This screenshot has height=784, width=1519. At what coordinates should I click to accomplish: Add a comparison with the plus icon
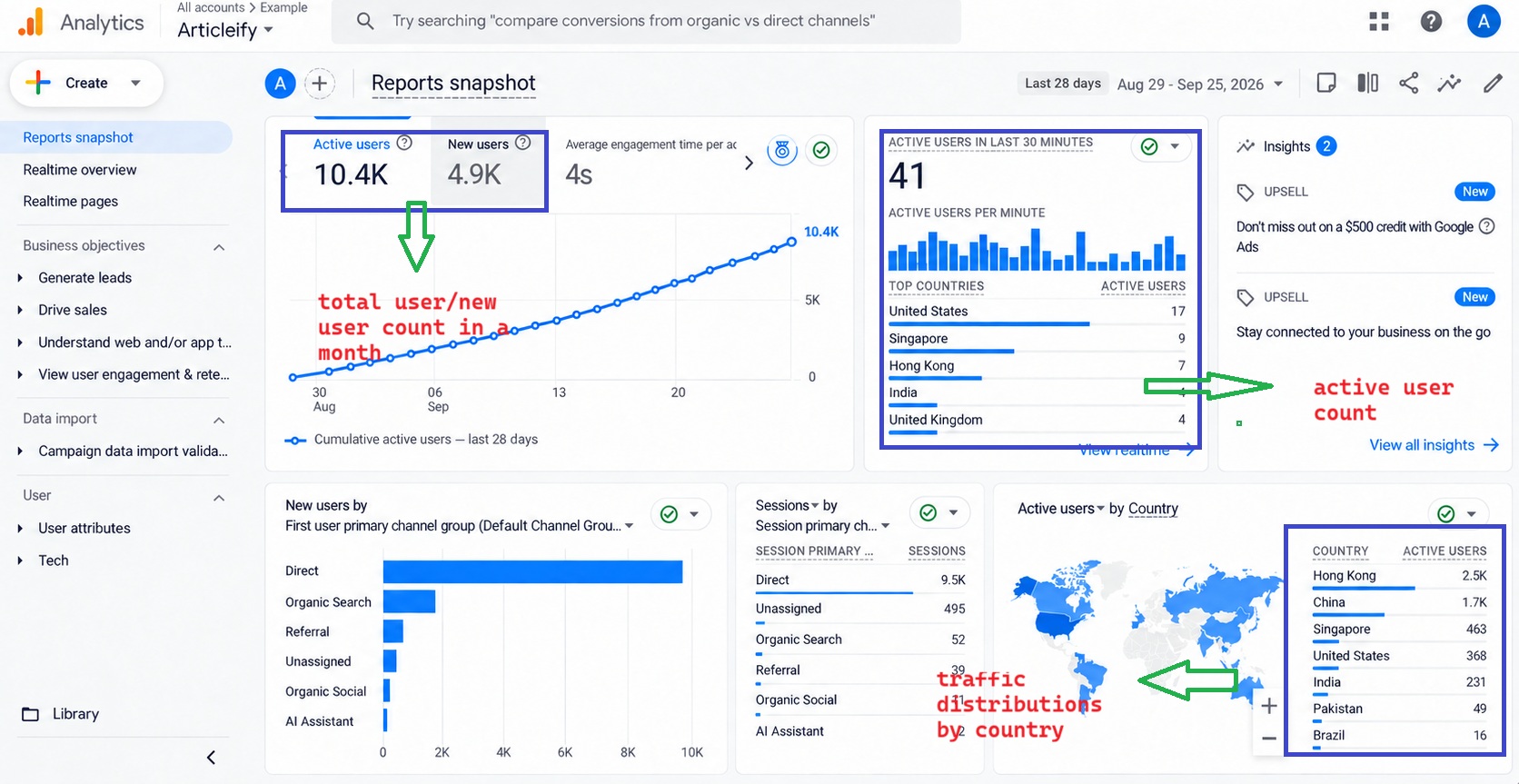[x=319, y=84]
